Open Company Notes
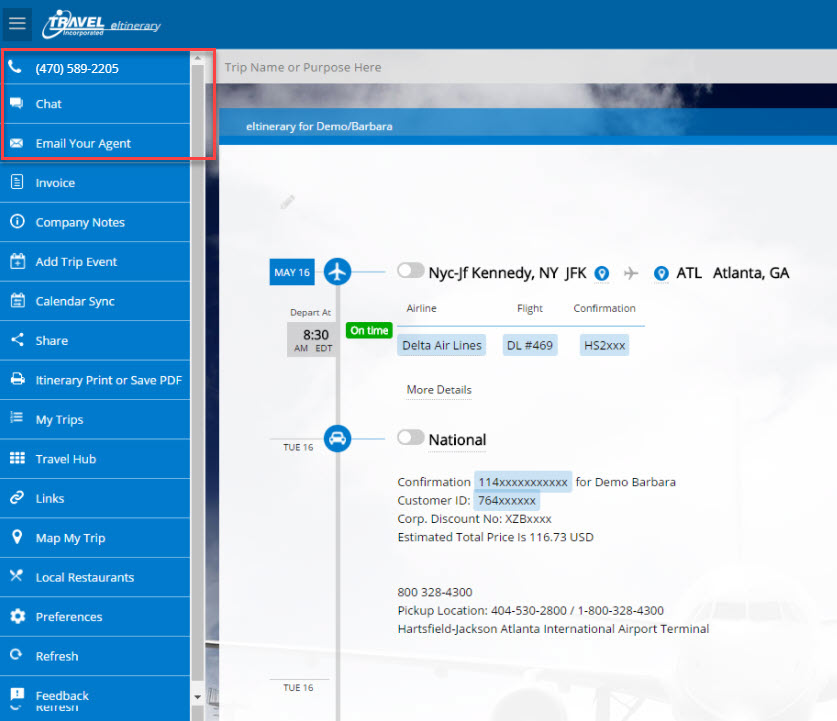 [x=95, y=223]
